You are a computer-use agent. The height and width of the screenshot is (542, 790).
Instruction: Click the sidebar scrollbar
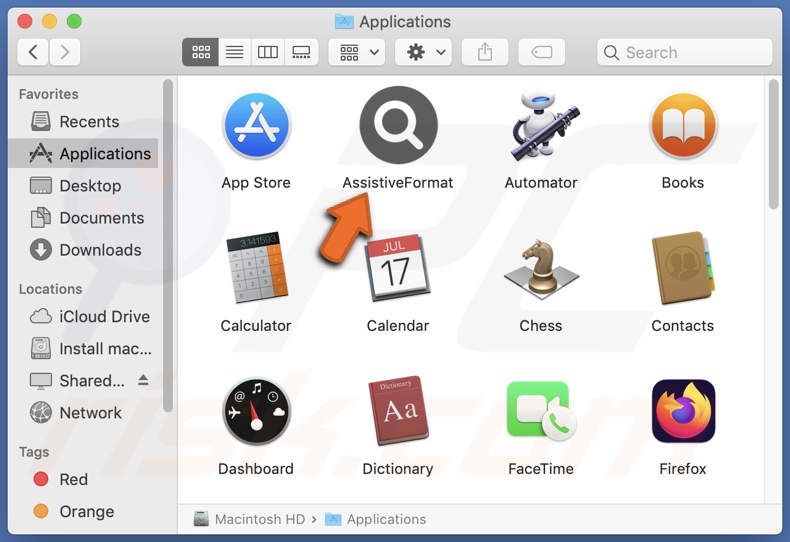click(x=168, y=246)
